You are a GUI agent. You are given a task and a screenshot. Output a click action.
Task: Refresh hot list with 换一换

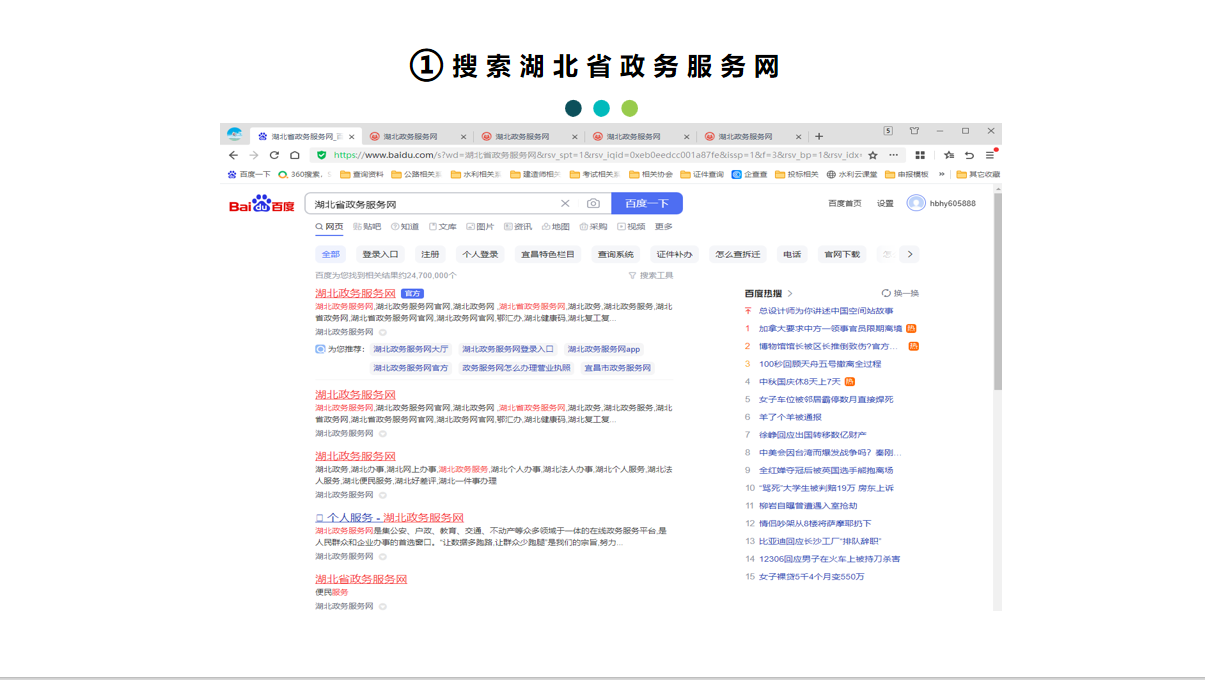point(900,293)
